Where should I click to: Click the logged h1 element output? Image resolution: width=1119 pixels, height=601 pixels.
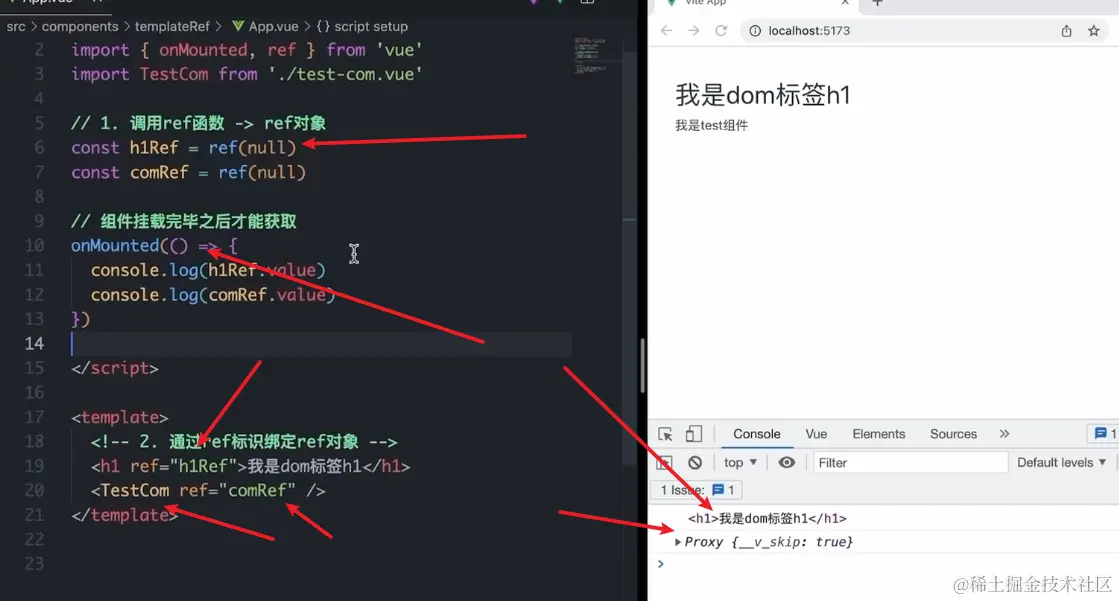click(x=767, y=518)
